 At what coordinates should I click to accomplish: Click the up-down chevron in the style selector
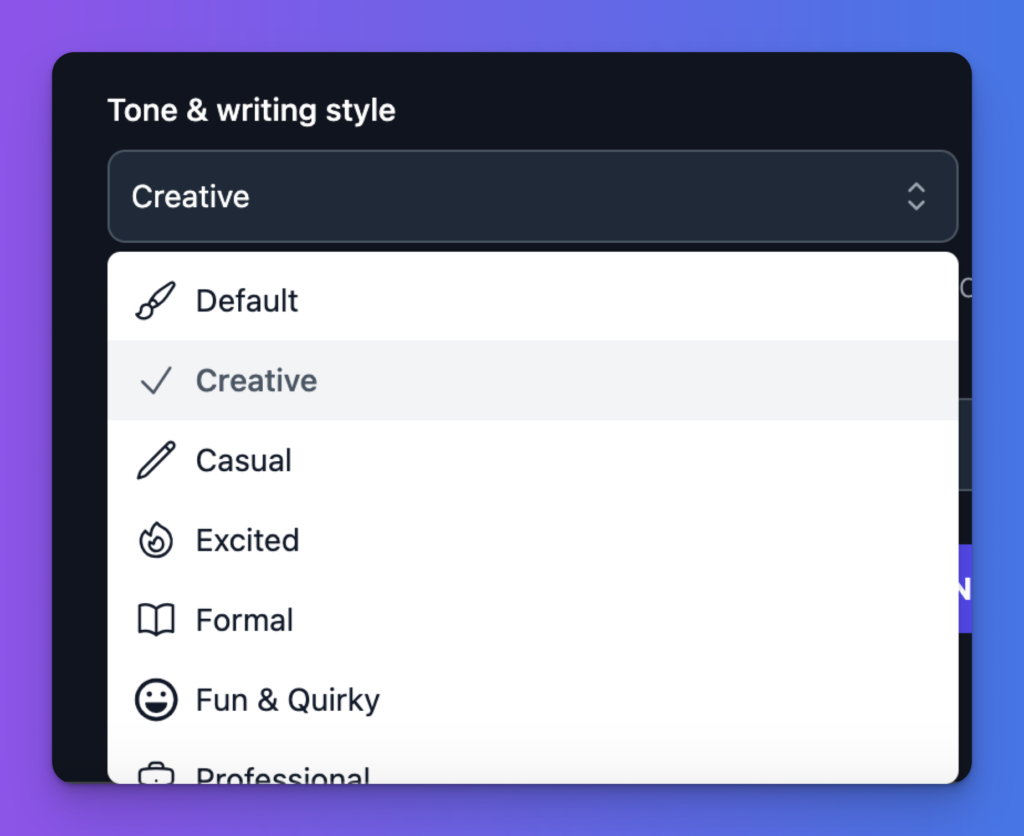[x=916, y=197]
